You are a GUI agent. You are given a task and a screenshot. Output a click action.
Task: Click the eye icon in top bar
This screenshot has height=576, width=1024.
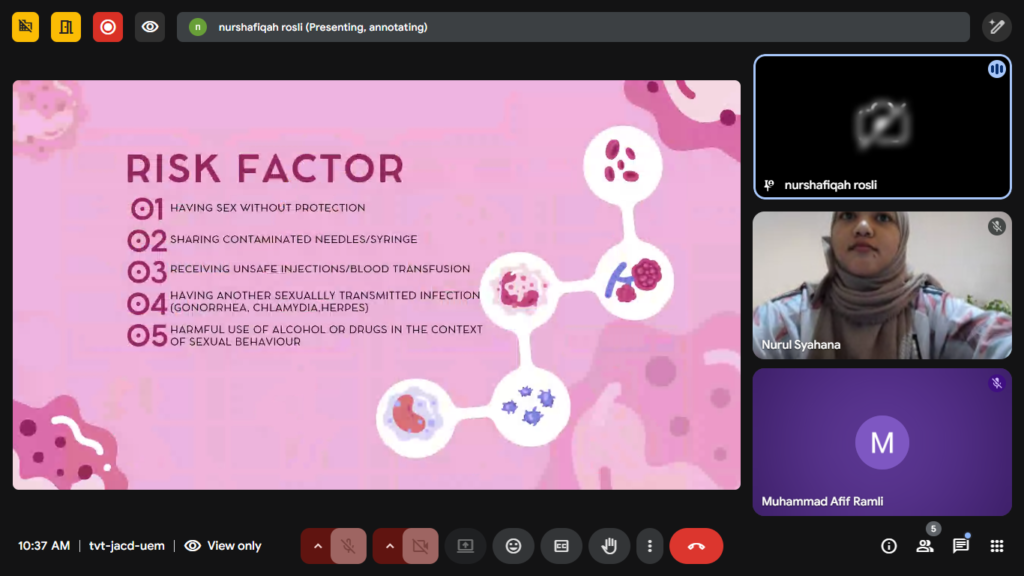pos(150,27)
